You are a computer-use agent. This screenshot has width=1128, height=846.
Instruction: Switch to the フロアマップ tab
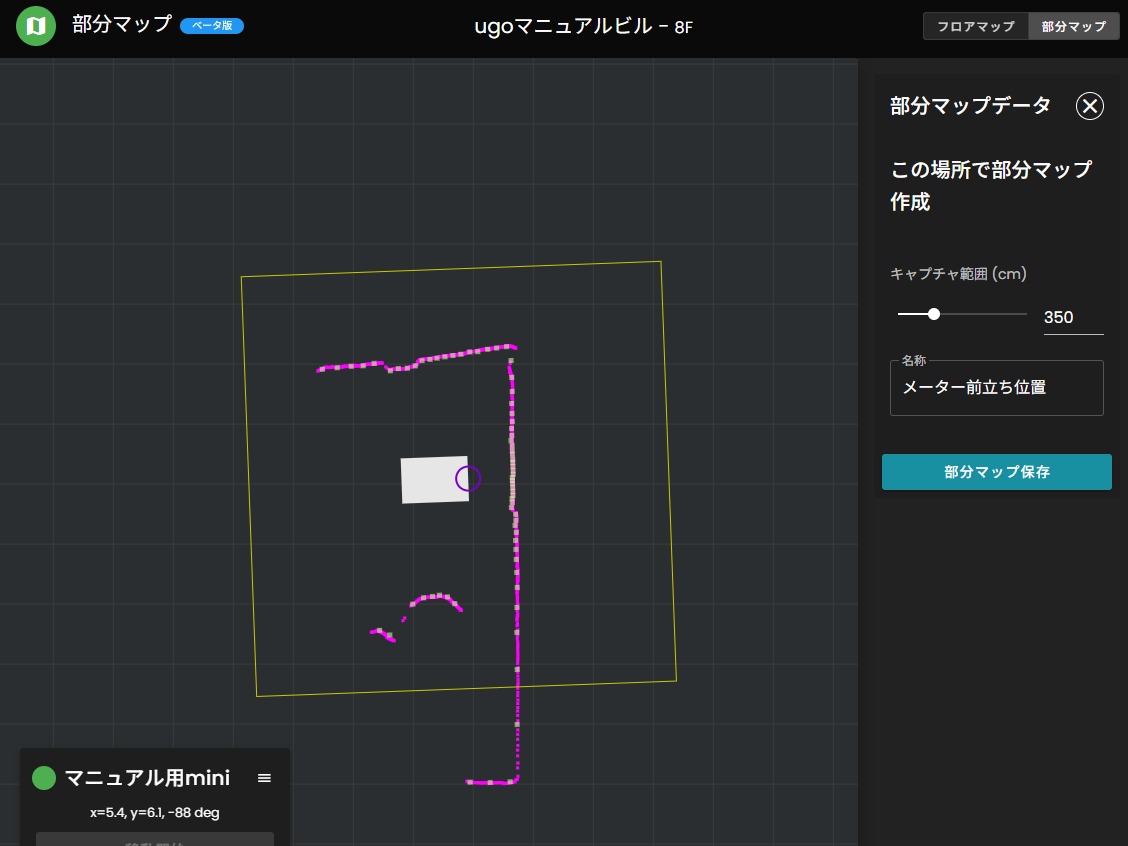pyautogui.click(x=975, y=26)
